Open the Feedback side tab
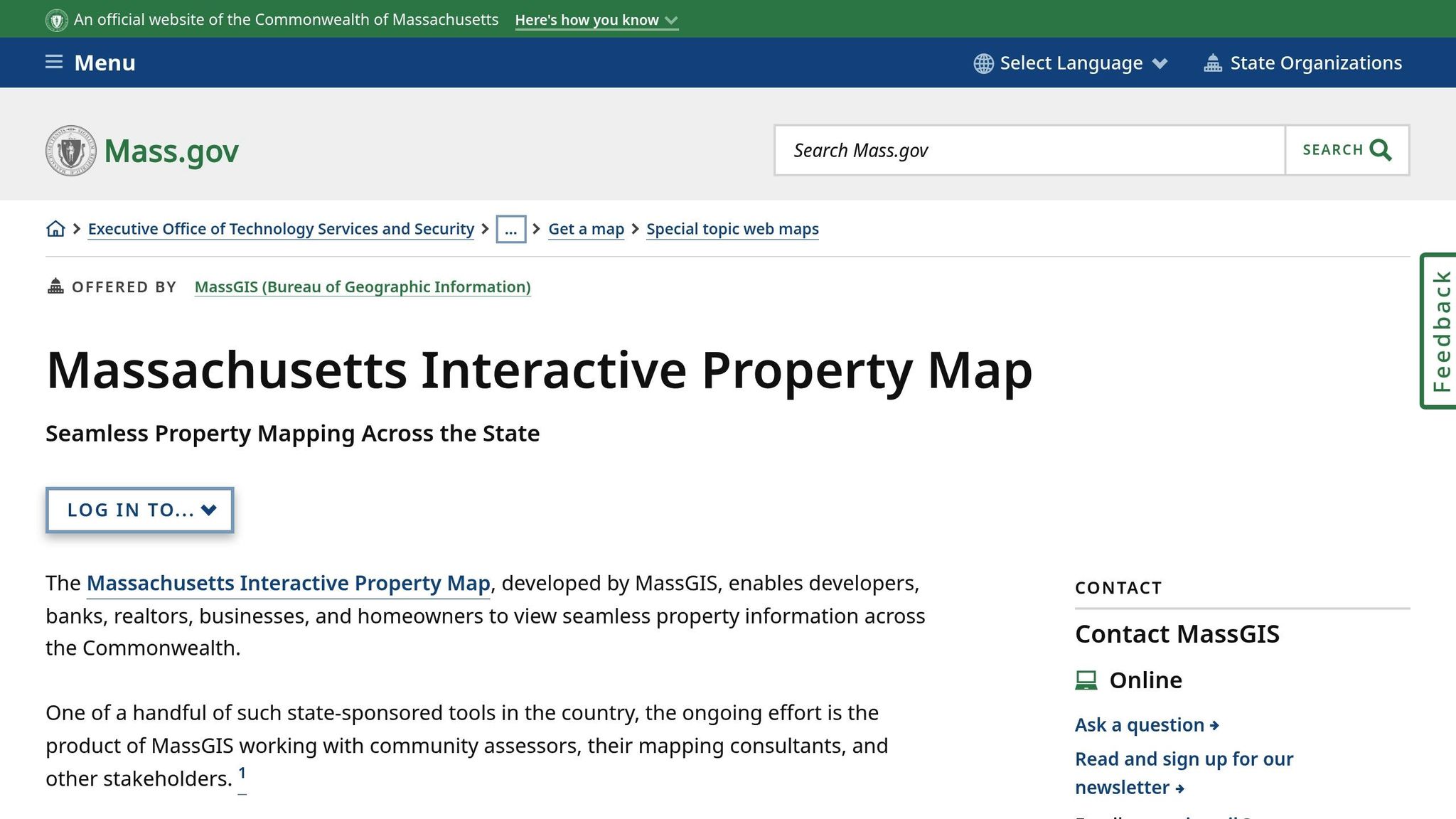Image resolution: width=1456 pixels, height=819 pixels. pyautogui.click(x=1439, y=331)
